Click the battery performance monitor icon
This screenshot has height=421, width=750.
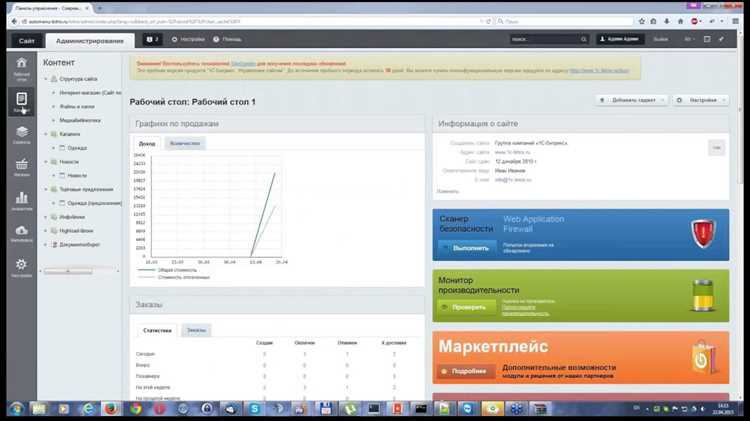coord(703,296)
